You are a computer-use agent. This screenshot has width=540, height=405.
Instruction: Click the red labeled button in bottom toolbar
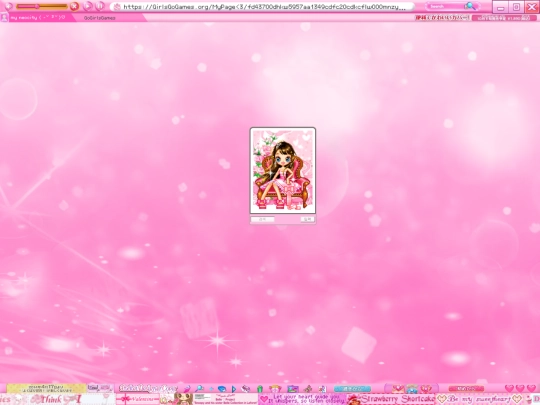(x=466, y=388)
